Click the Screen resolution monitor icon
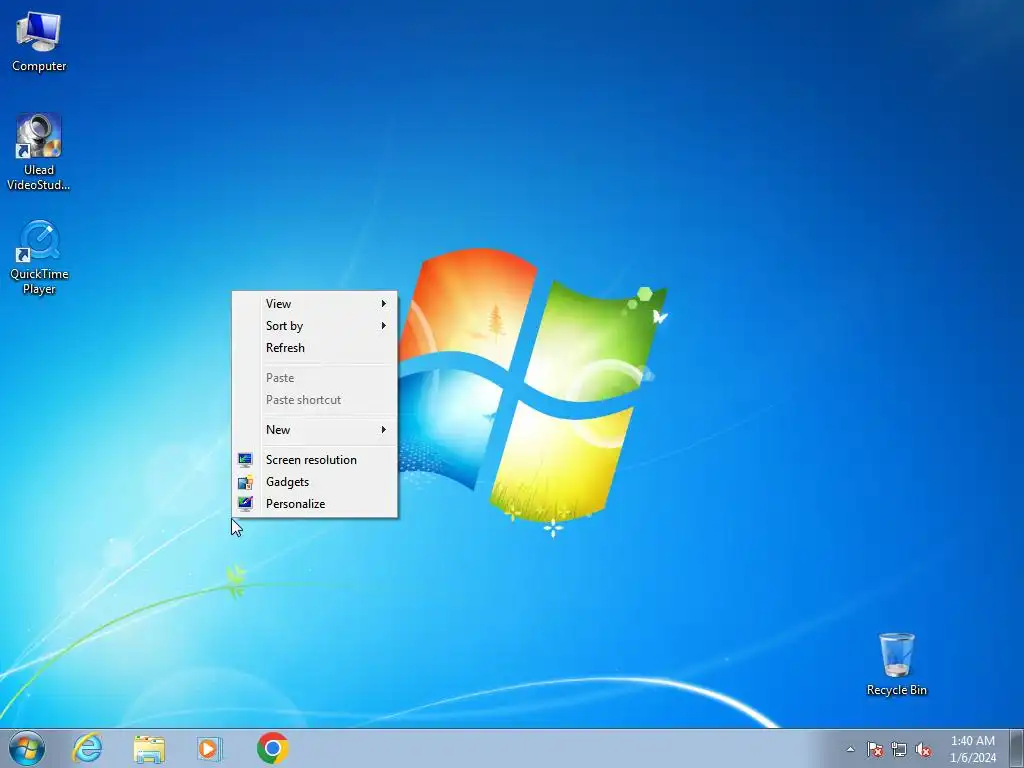Image resolution: width=1024 pixels, height=768 pixels. coord(245,460)
